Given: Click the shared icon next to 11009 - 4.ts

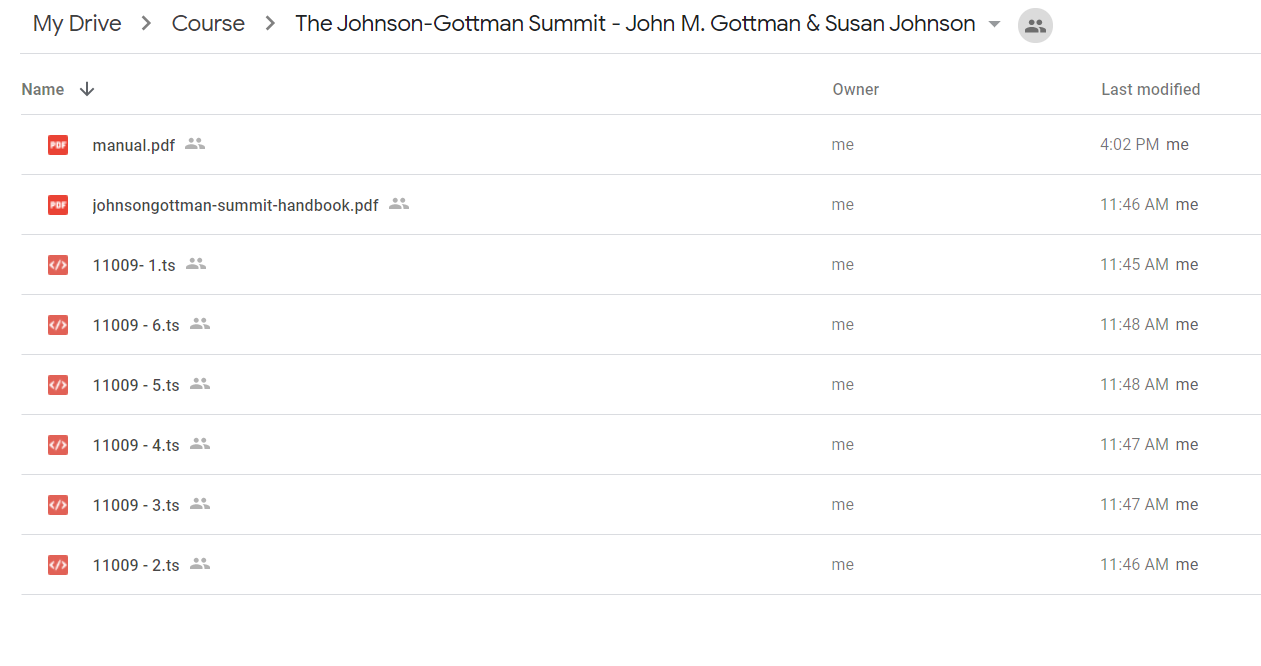Looking at the screenshot, I should (200, 444).
